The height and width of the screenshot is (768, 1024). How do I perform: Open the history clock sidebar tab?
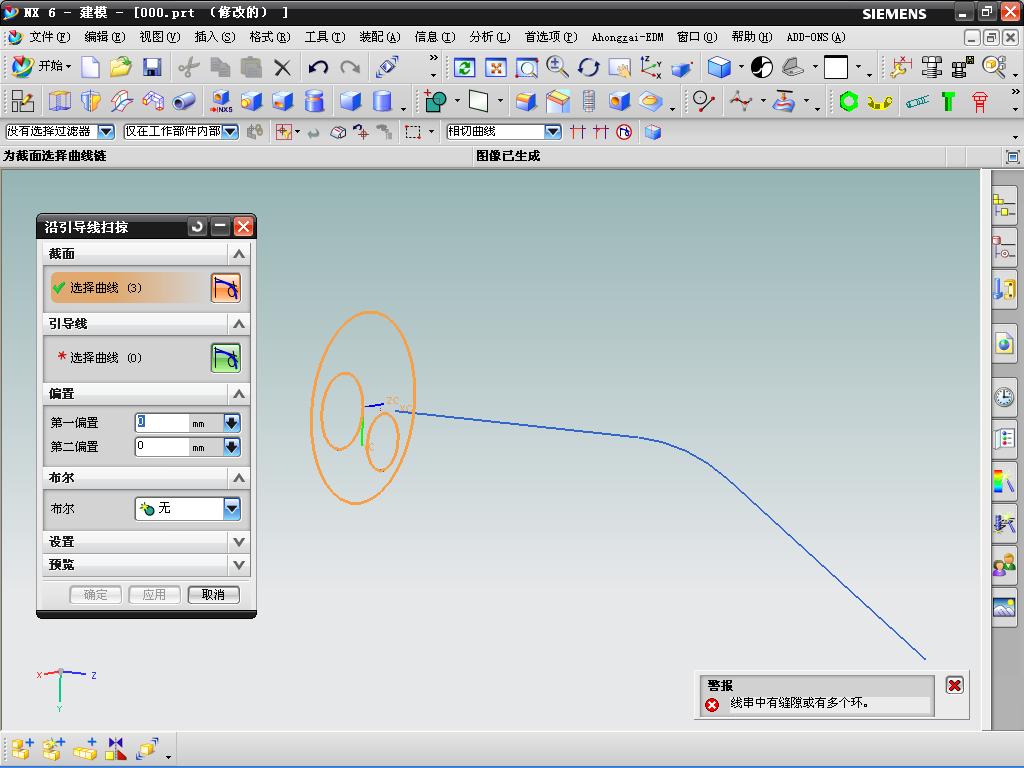1004,396
